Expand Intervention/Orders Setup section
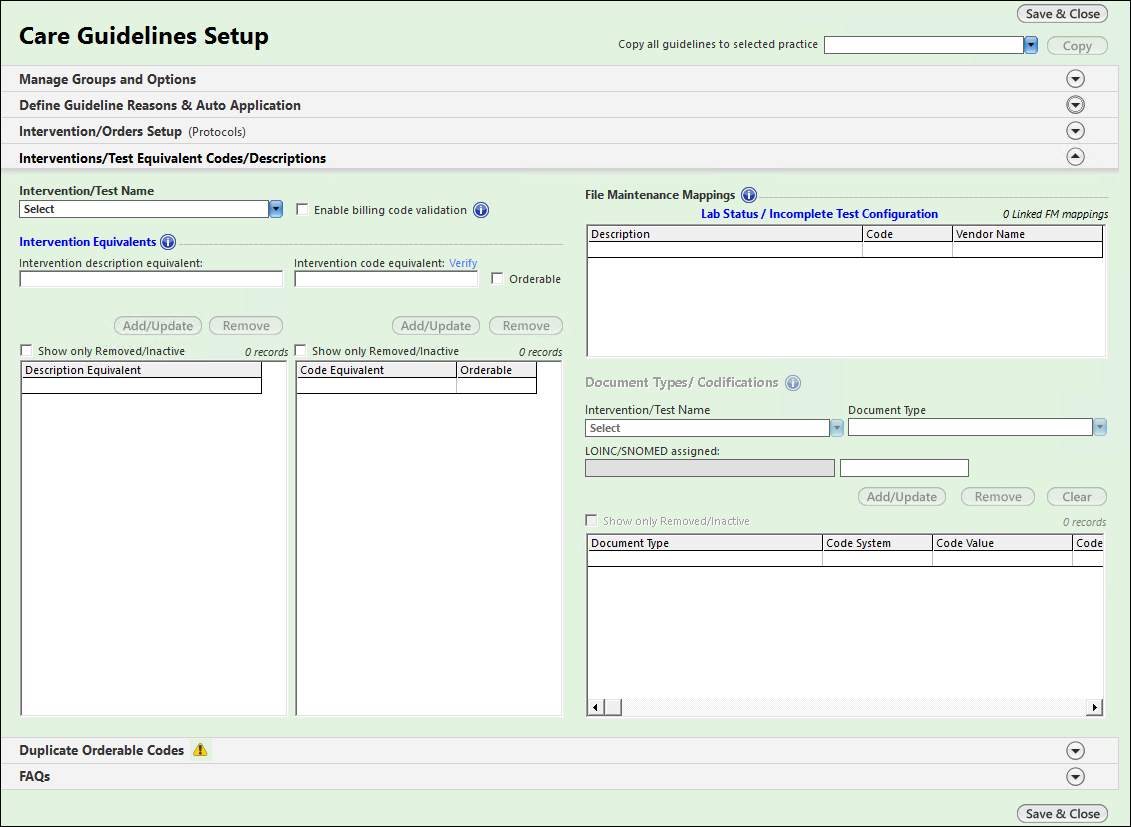This screenshot has height=827, width=1131. click(1075, 131)
